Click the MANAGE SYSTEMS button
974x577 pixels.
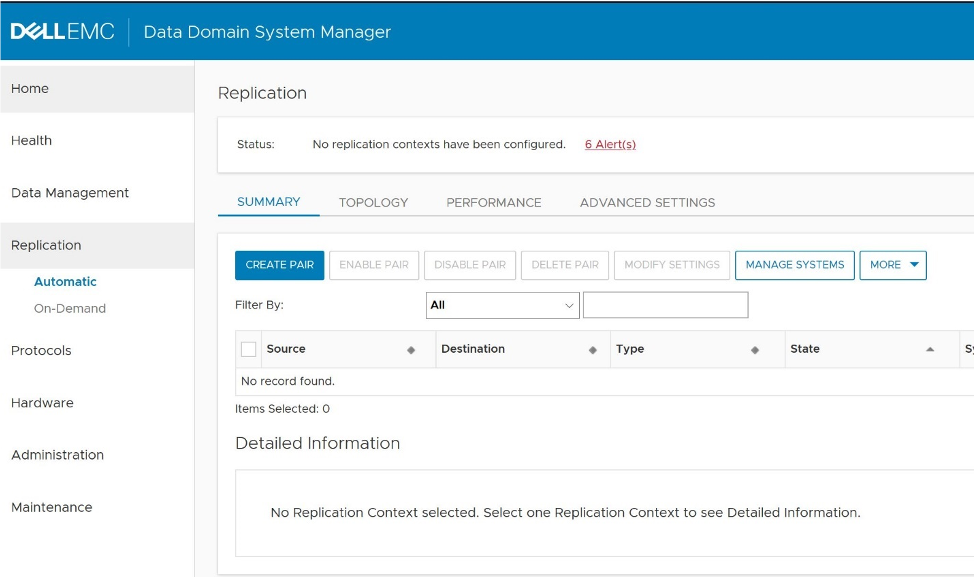795,265
